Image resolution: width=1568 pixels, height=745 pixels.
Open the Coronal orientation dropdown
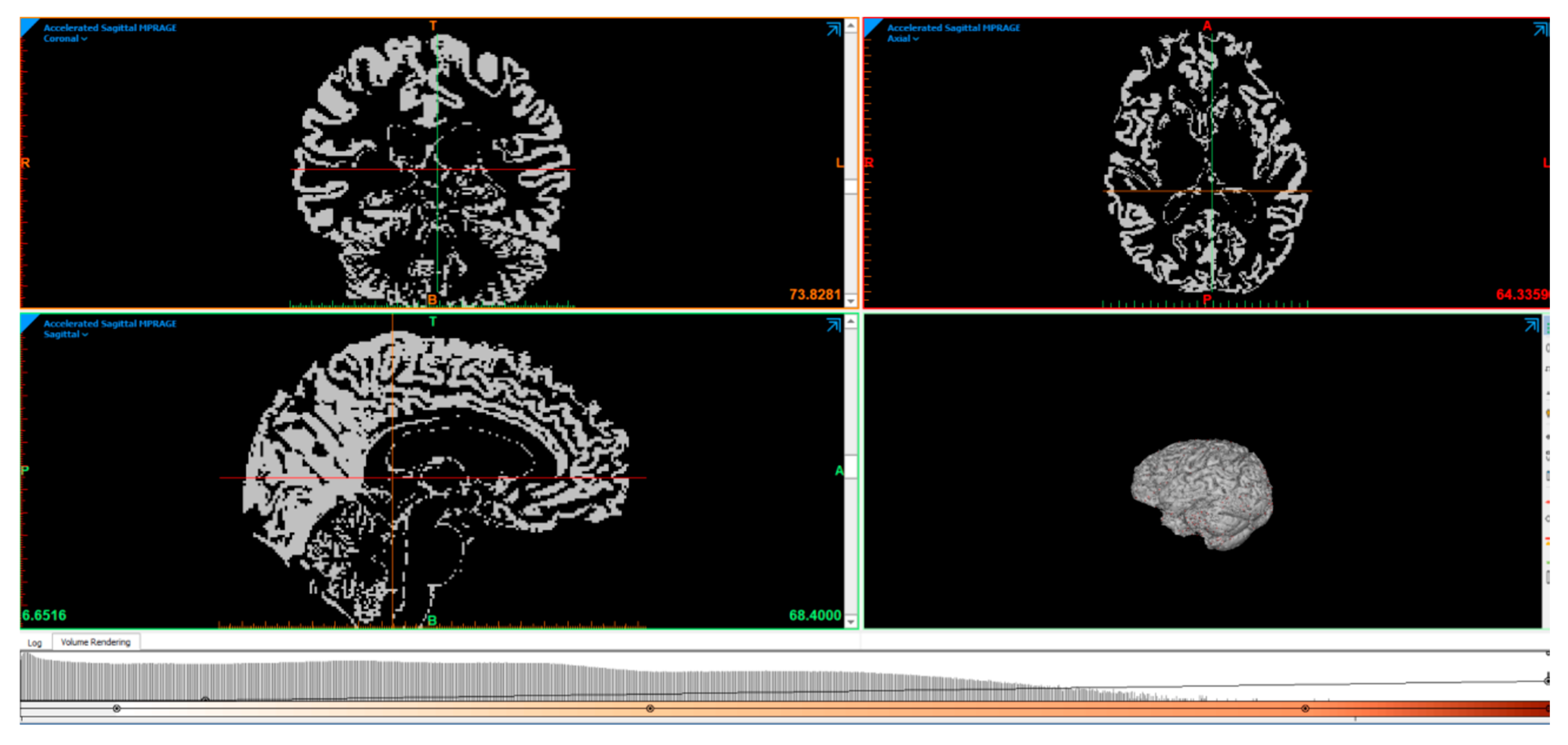[65, 38]
